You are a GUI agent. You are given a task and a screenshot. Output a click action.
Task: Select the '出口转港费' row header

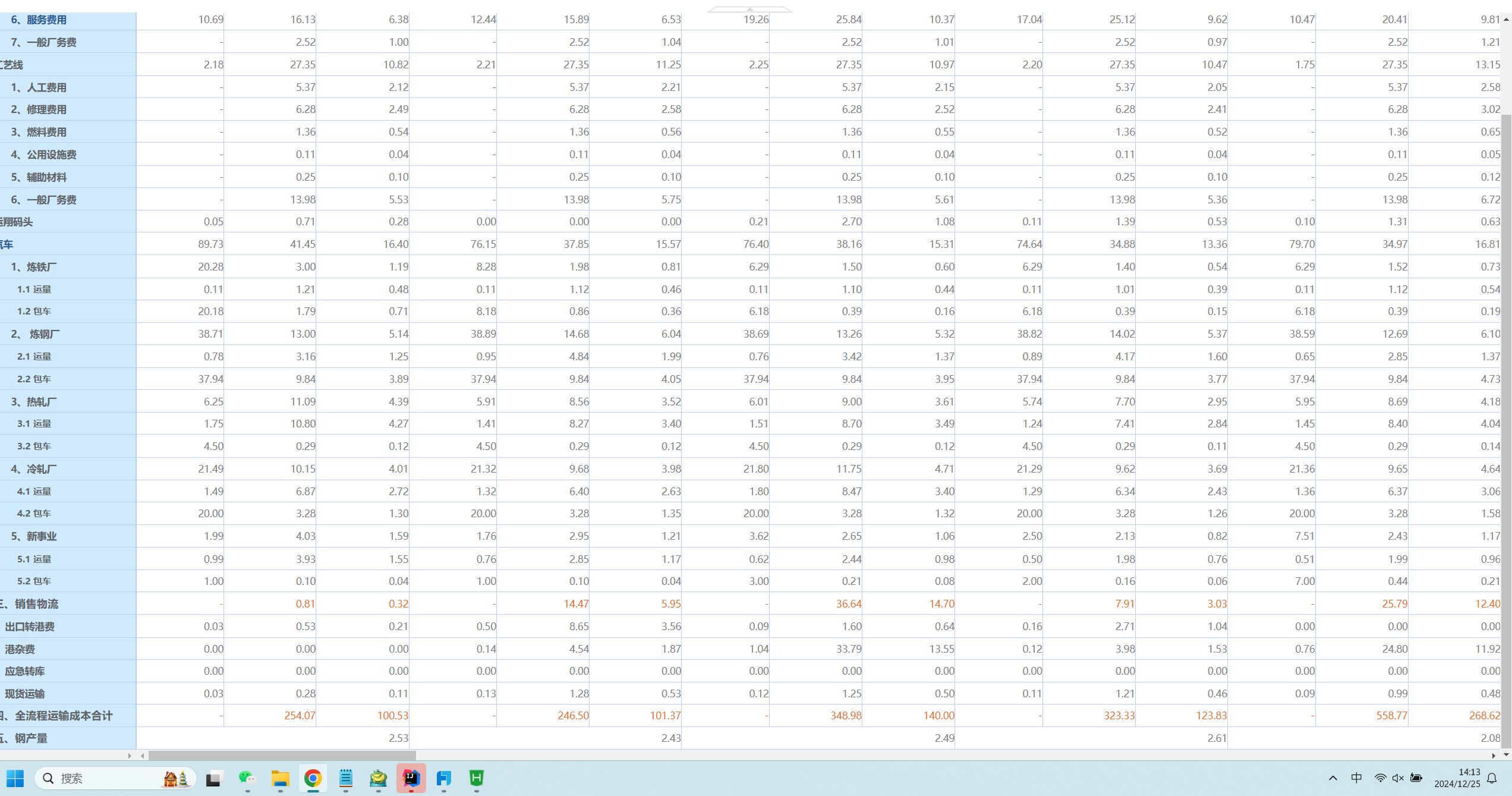[x=68, y=627]
